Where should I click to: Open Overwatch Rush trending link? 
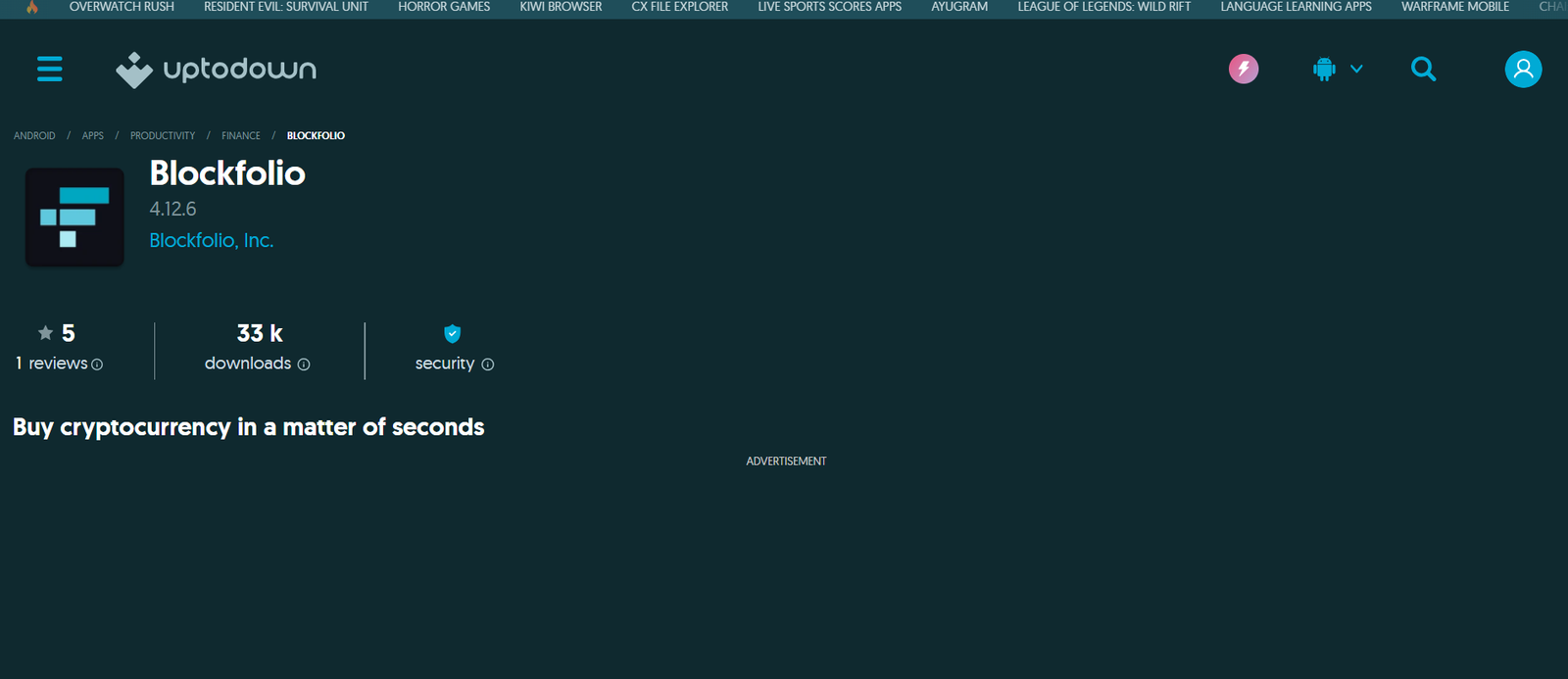pyautogui.click(x=122, y=6)
